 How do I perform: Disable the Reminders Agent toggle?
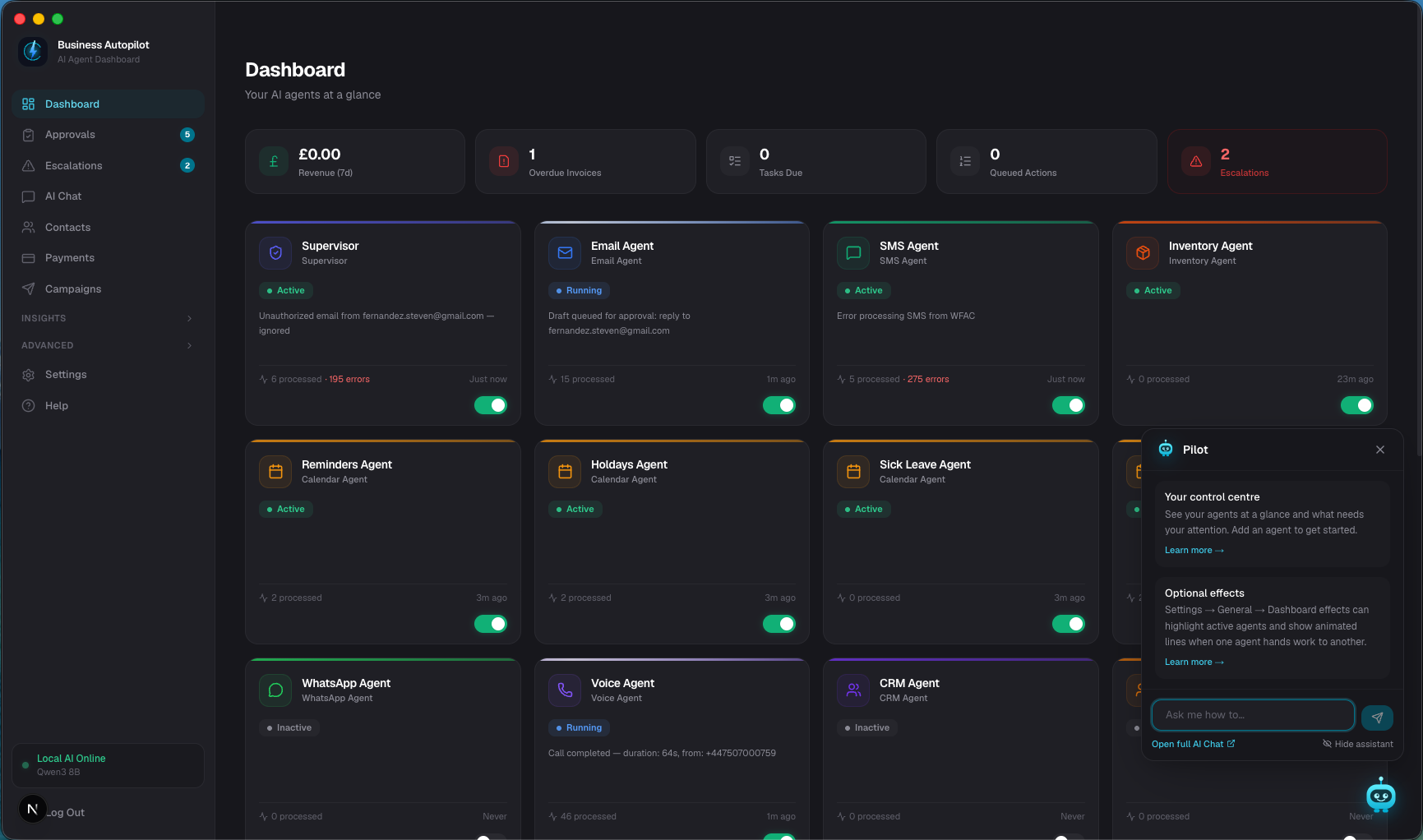tap(491, 624)
